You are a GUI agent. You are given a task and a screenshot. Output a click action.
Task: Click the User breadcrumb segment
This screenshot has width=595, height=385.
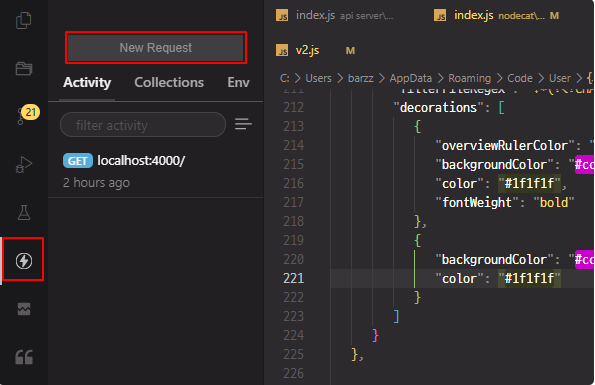point(560,78)
